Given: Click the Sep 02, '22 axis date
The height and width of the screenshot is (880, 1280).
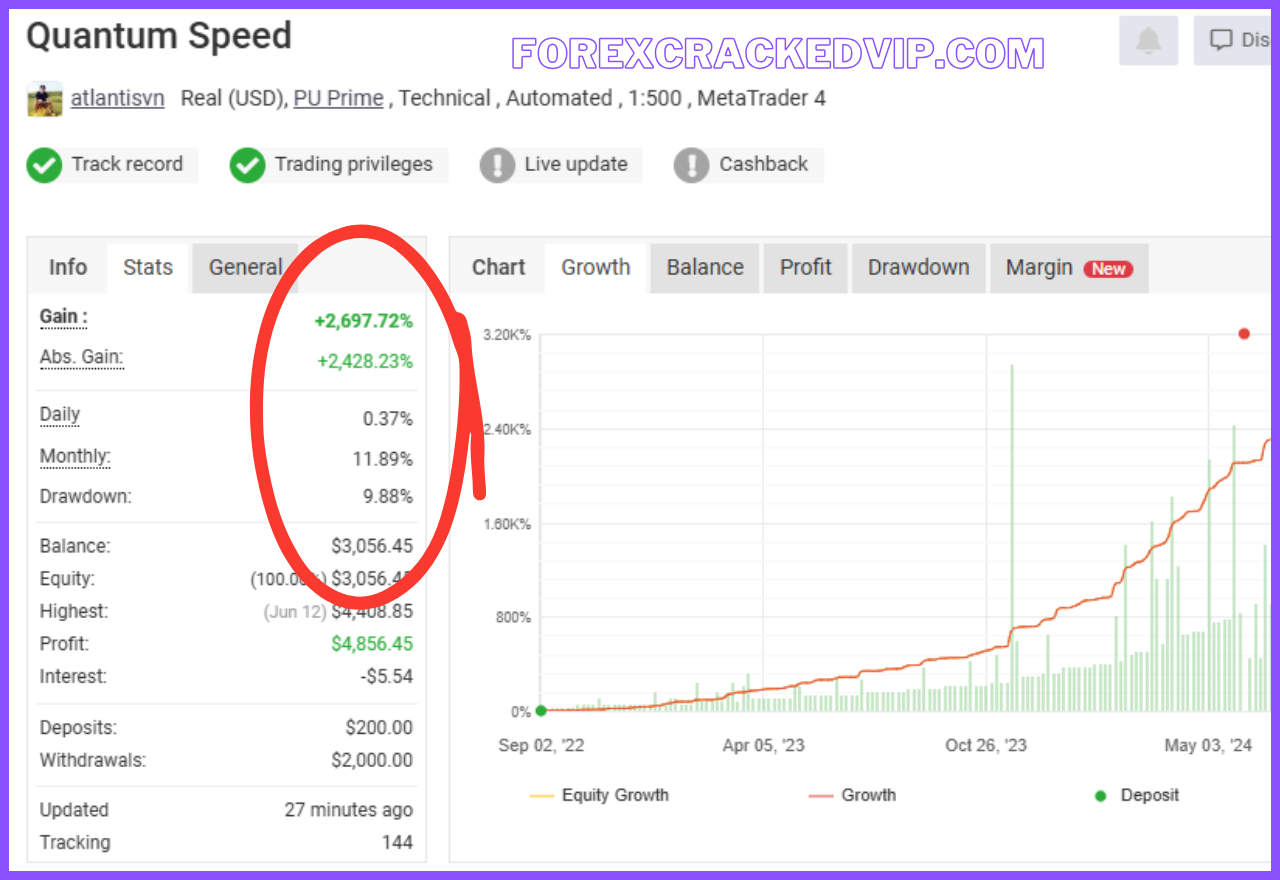Looking at the screenshot, I should click(541, 745).
